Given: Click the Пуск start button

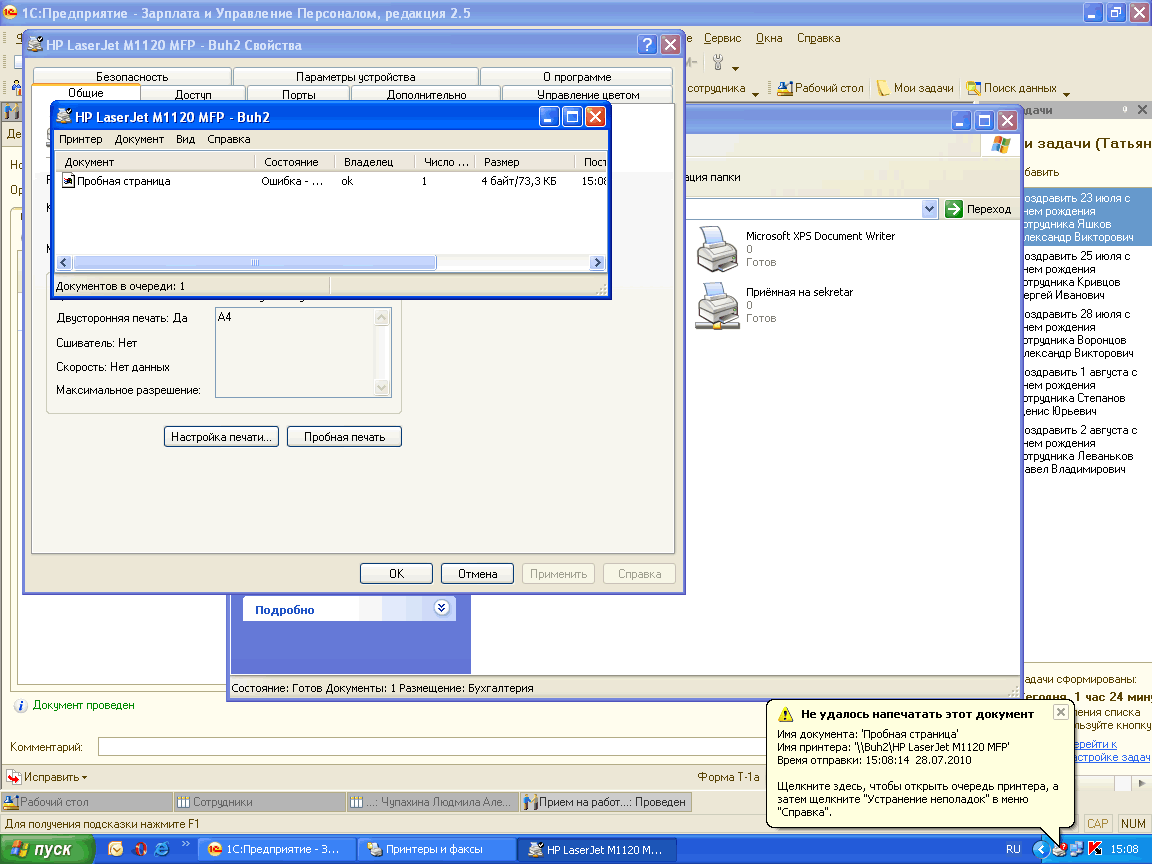Looking at the screenshot, I should tap(46, 849).
